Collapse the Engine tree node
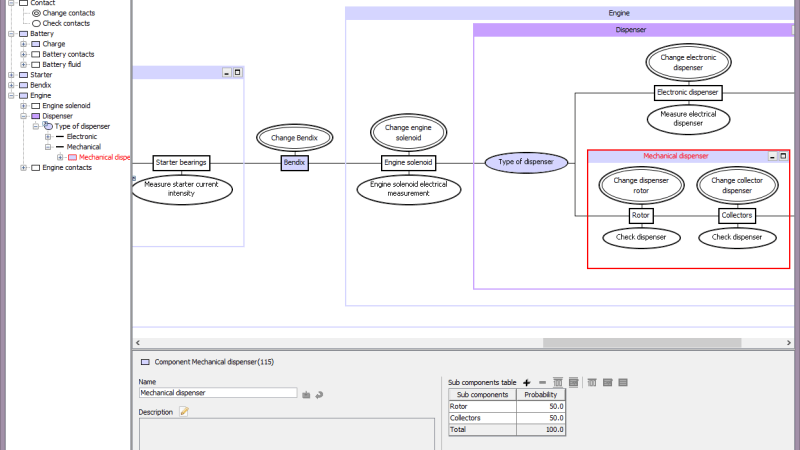The height and width of the screenshot is (450, 800). click(11, 95)
